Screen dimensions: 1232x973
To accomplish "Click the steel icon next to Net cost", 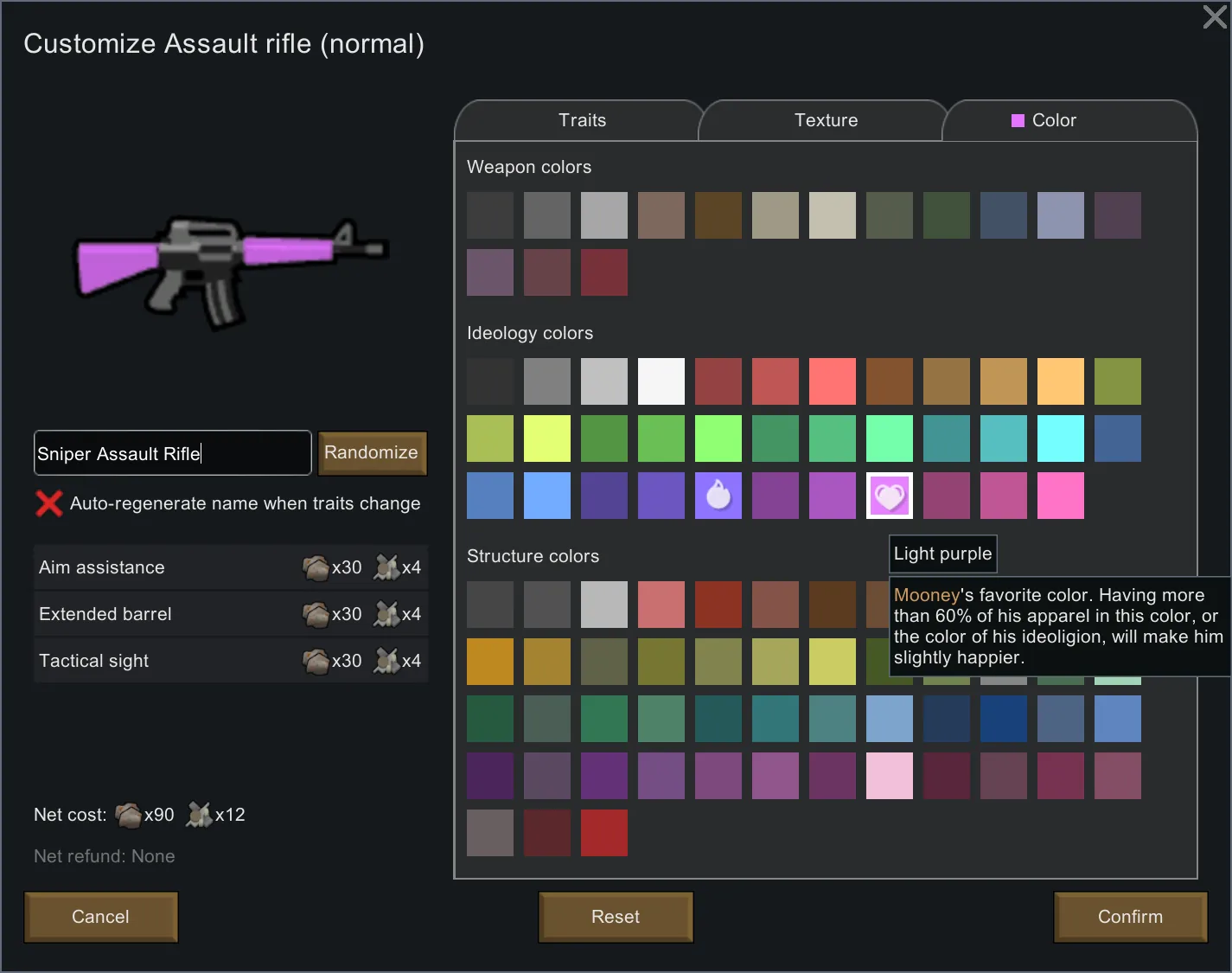I will click(128, 815).
